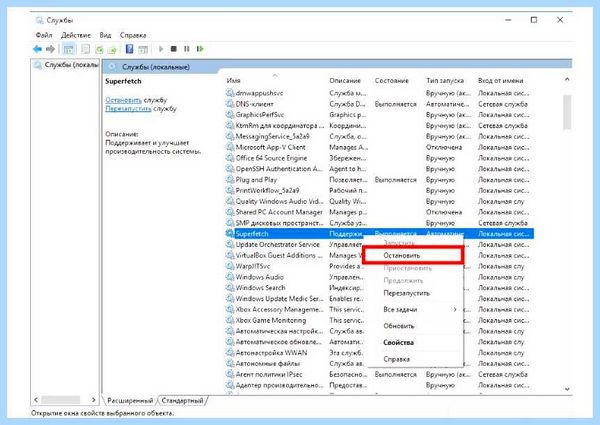Toggle the action pane toolbar icon

143,49
